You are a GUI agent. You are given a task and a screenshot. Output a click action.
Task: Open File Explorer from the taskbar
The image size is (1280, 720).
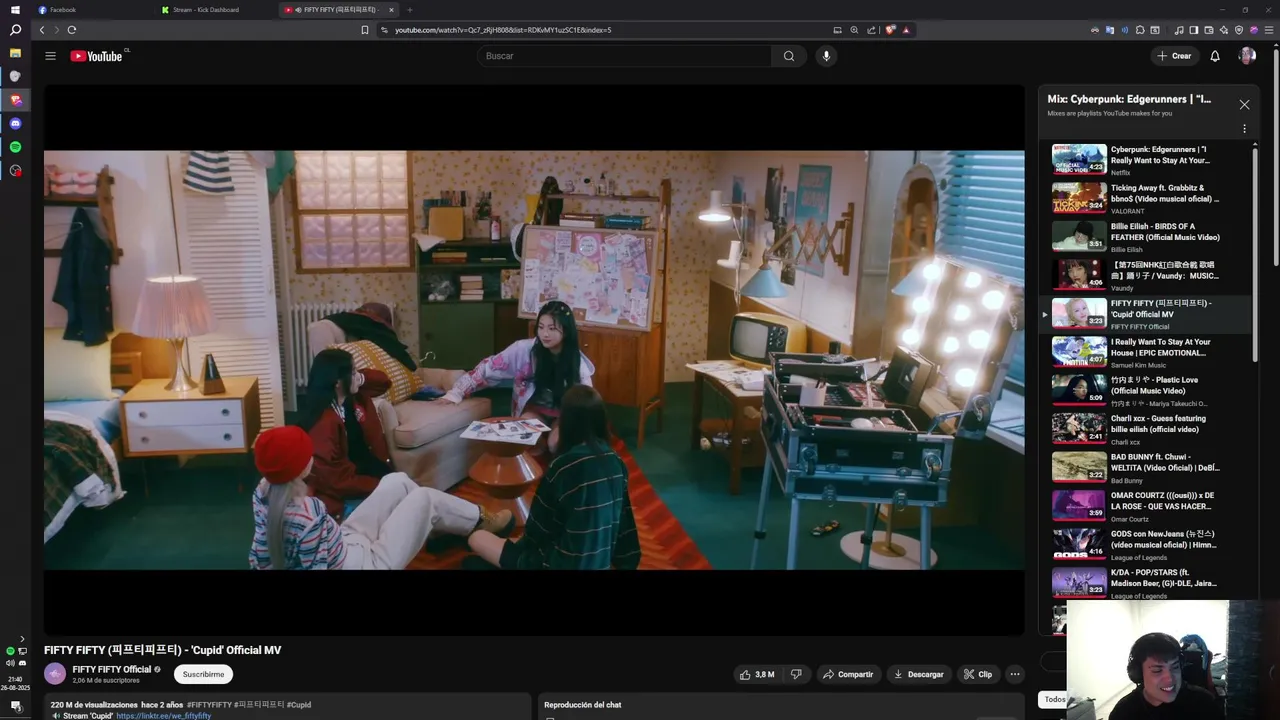tap(15, 52)
